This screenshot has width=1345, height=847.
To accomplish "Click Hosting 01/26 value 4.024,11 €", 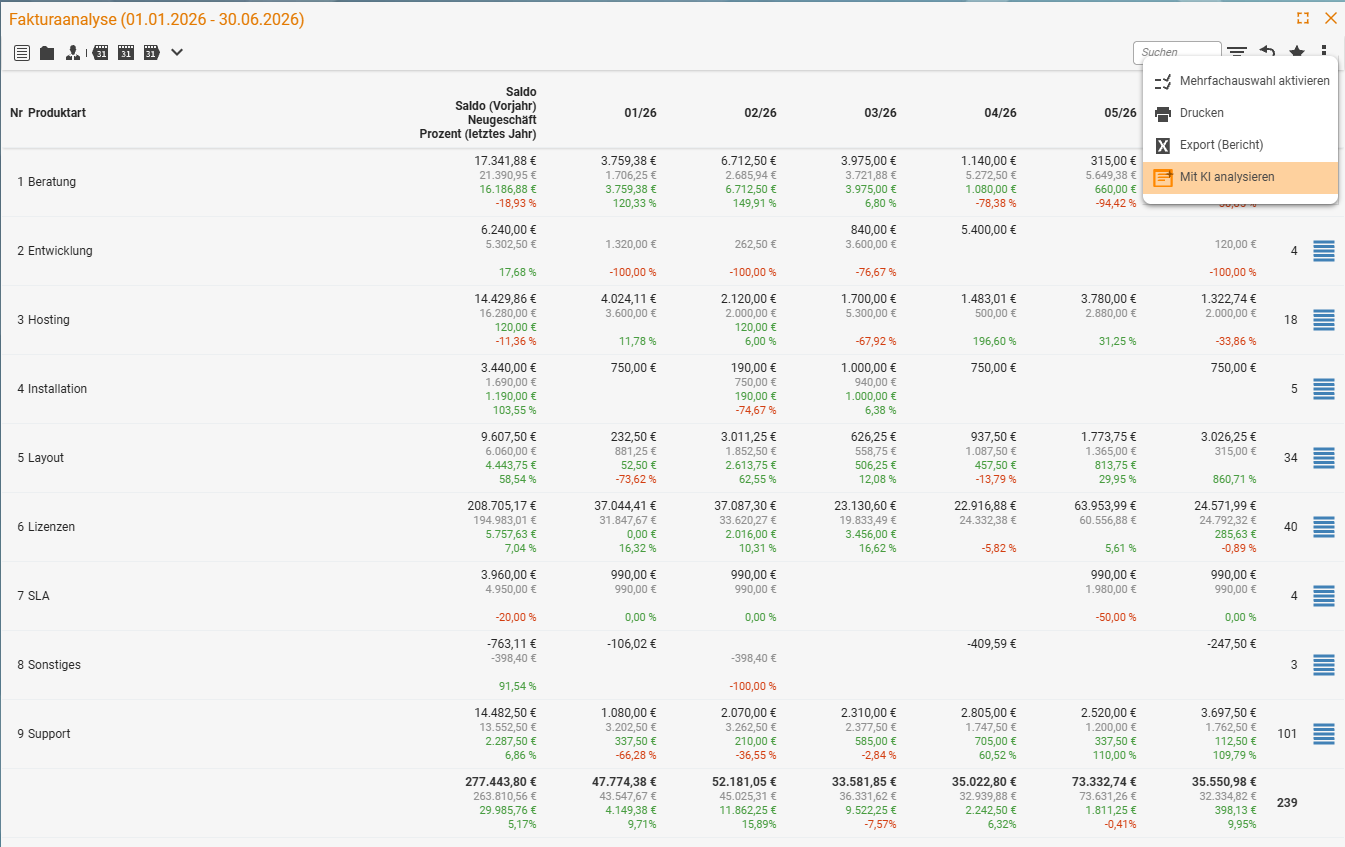I will coord(629,298).
